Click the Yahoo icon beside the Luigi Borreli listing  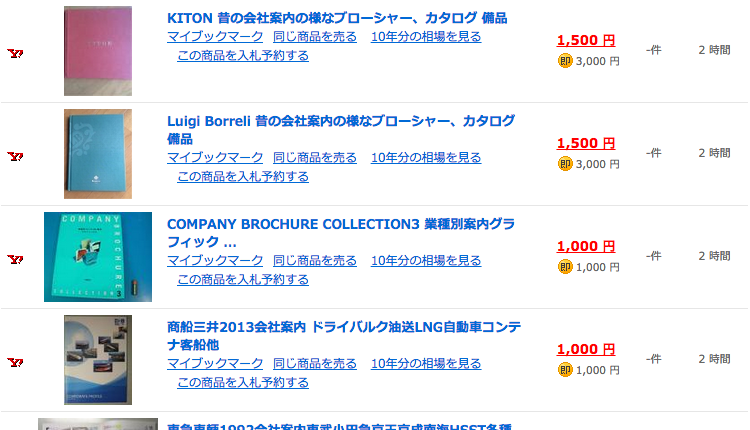[15, 157]
